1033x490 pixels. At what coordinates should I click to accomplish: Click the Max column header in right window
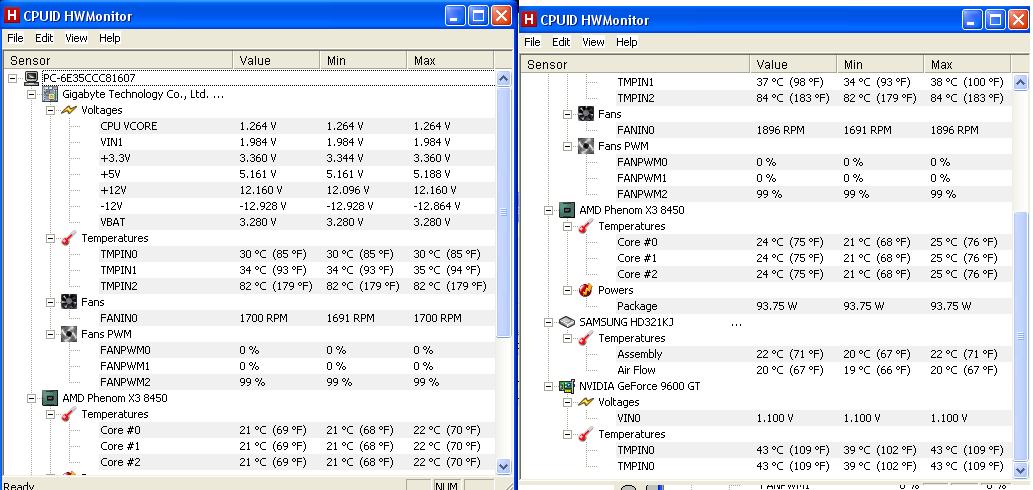pos(967,65)
